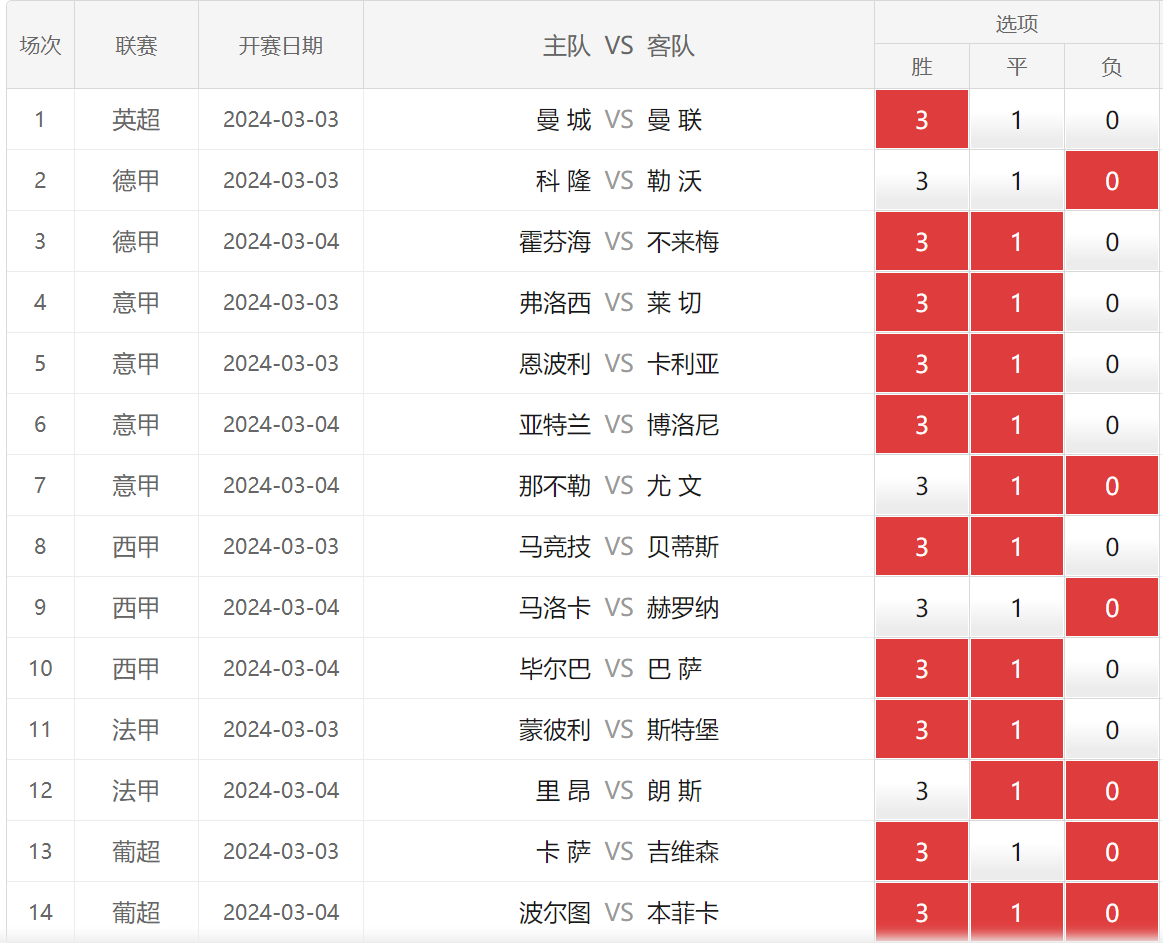Click the 开赛日期 column header

[280, 45]
